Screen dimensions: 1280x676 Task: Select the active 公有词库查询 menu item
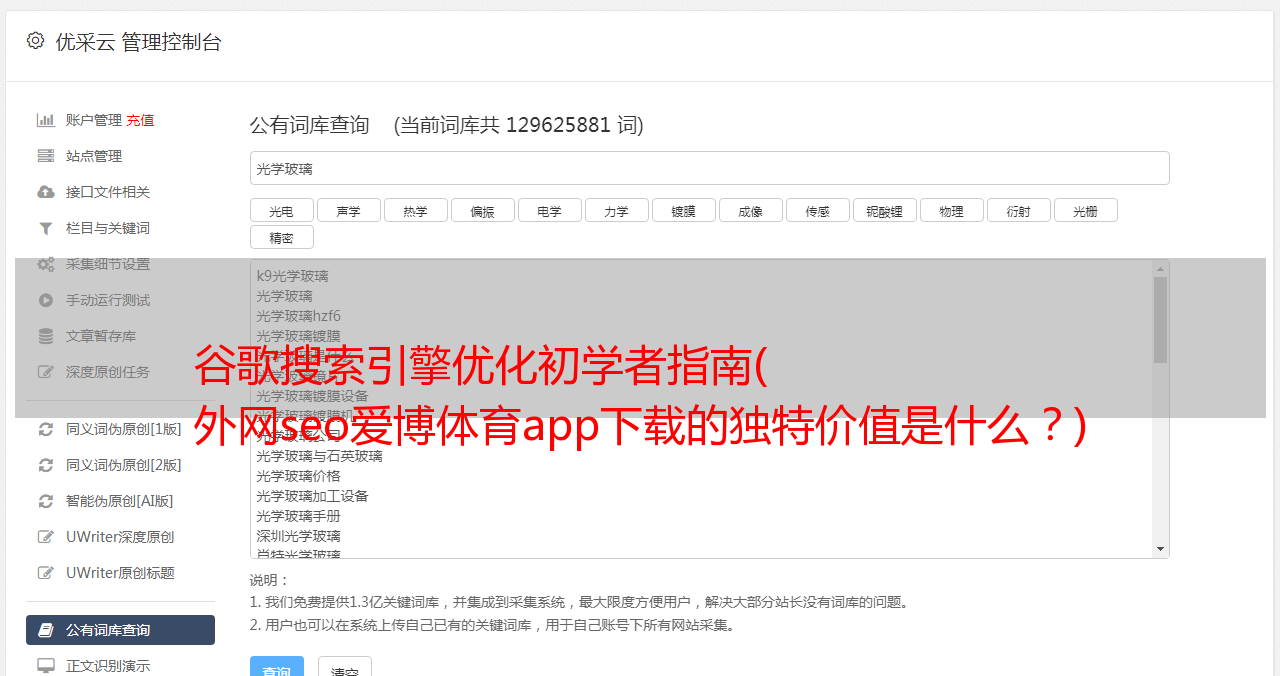(120, 630)
